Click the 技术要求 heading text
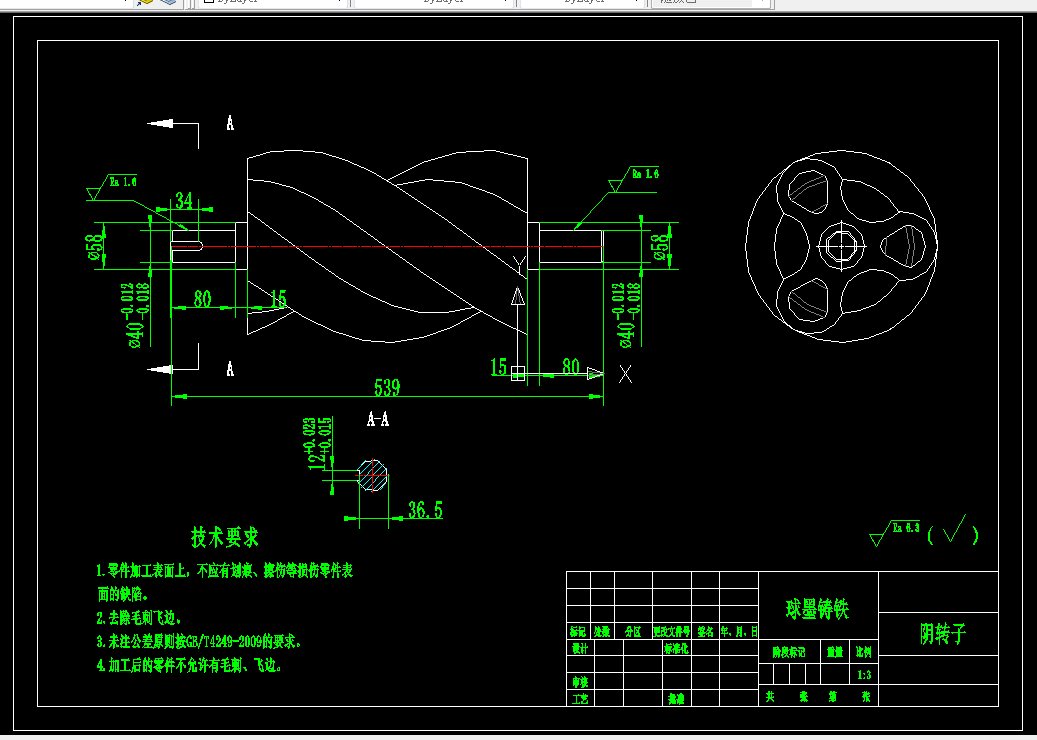Viewport: 1037px width, 740px height. click(224, 537)
